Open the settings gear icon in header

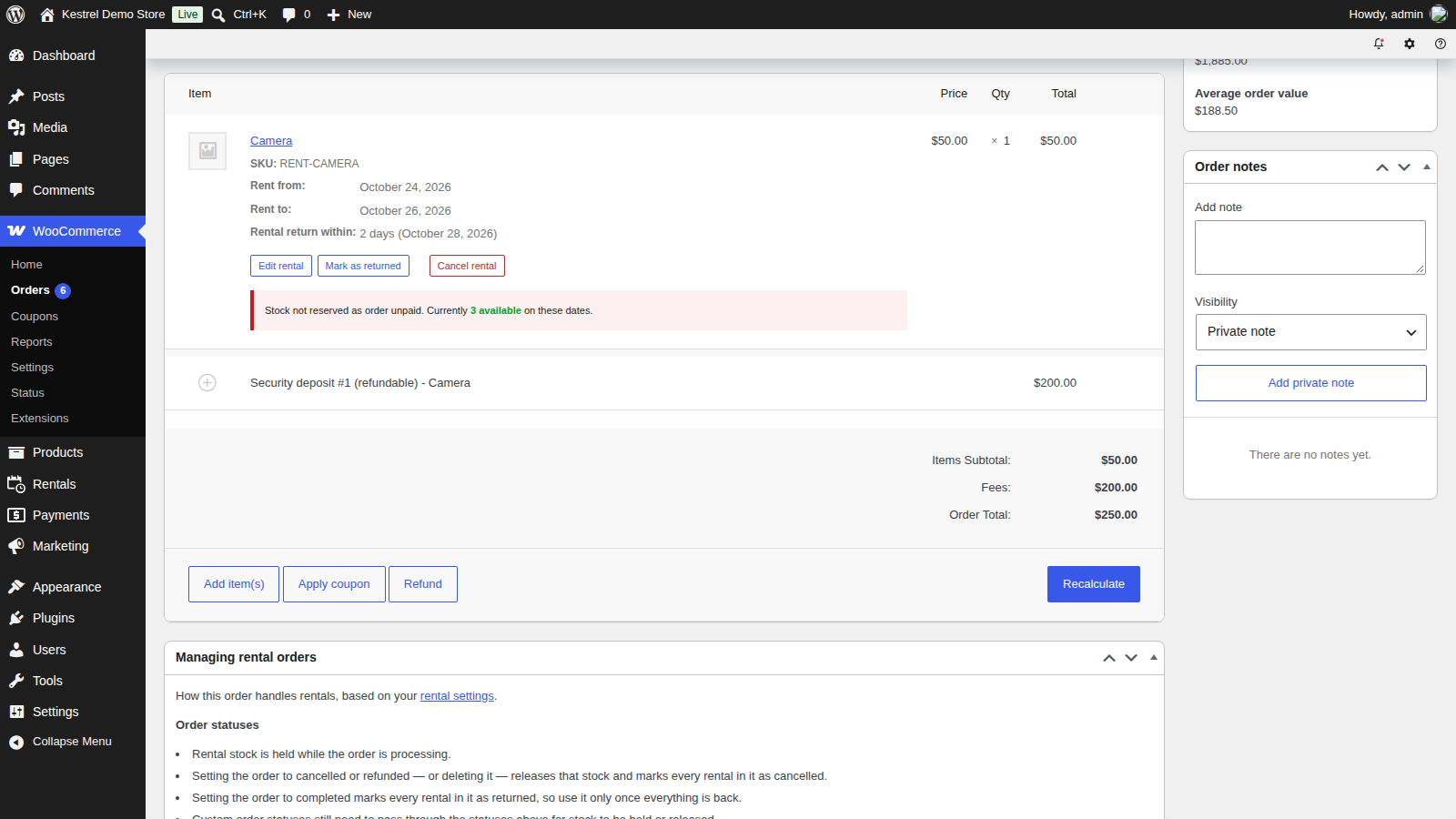(1410, 44)
